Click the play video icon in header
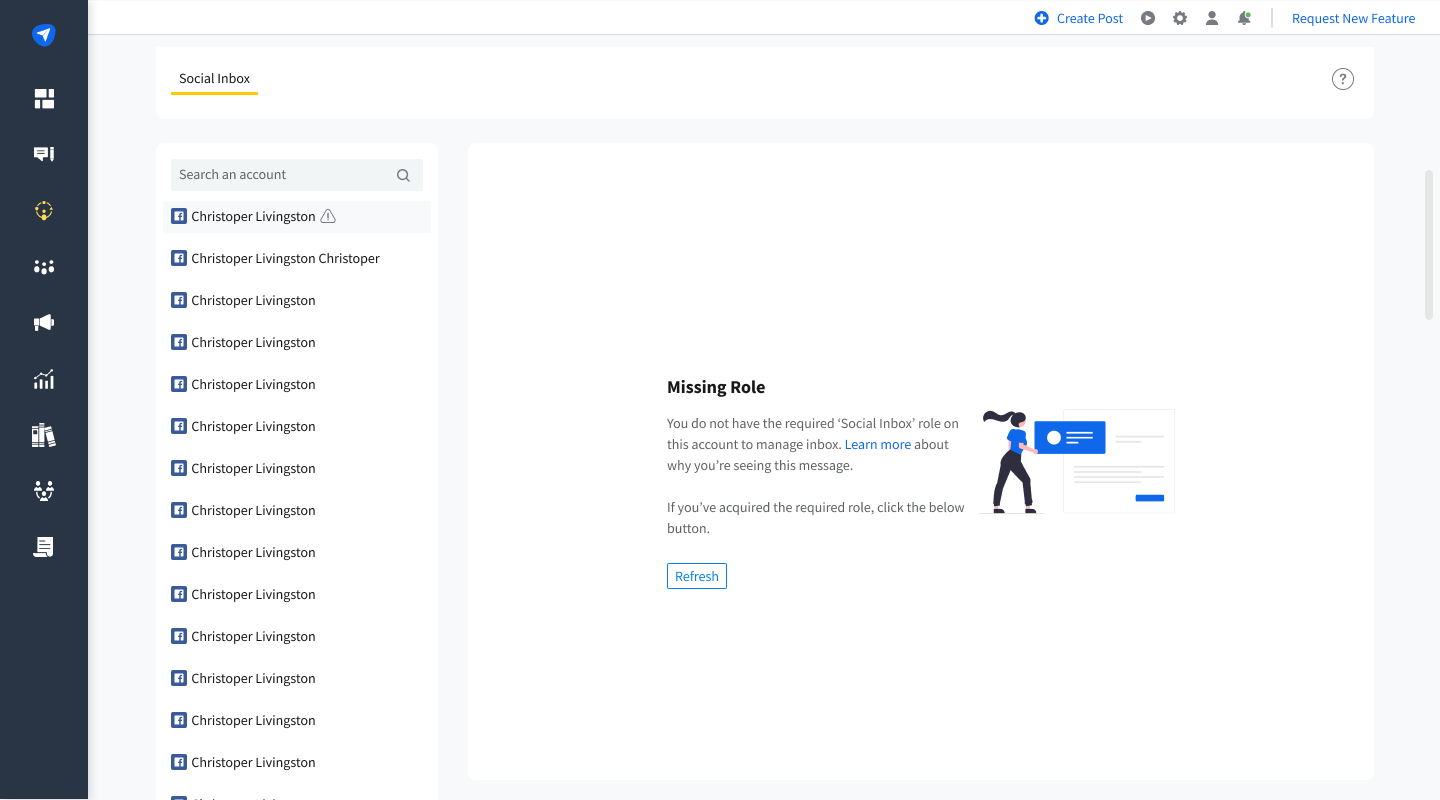 pyautogui.click(x=1148, y=18)
